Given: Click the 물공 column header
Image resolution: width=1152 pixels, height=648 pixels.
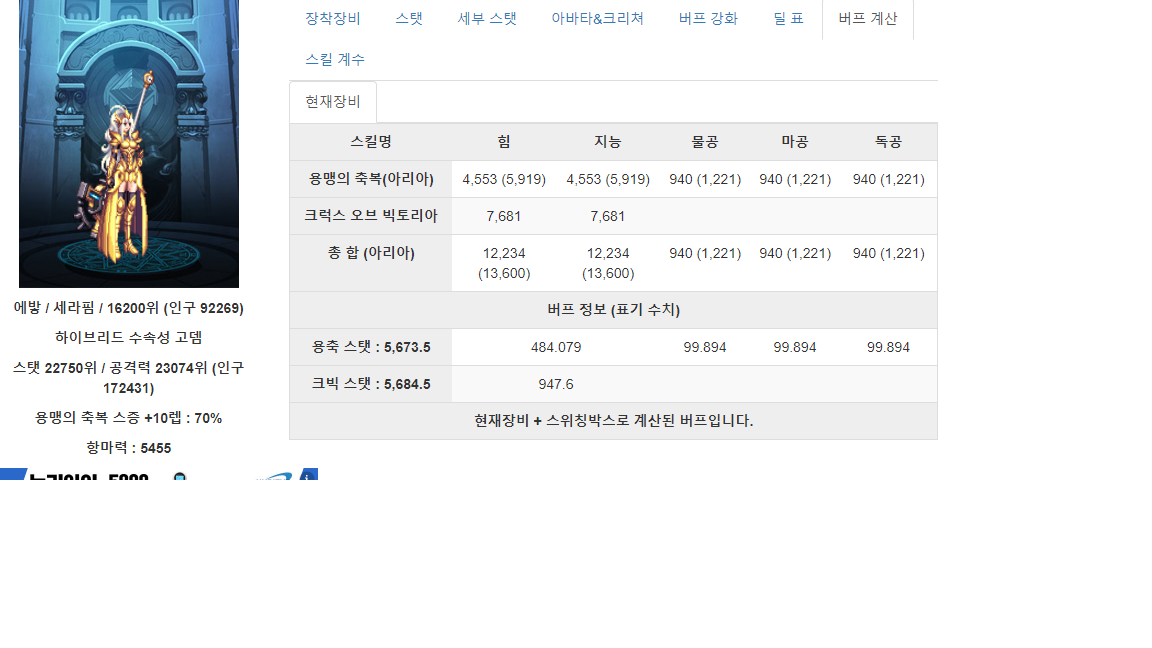Looking at the screenshot, I should click(705, 142).
